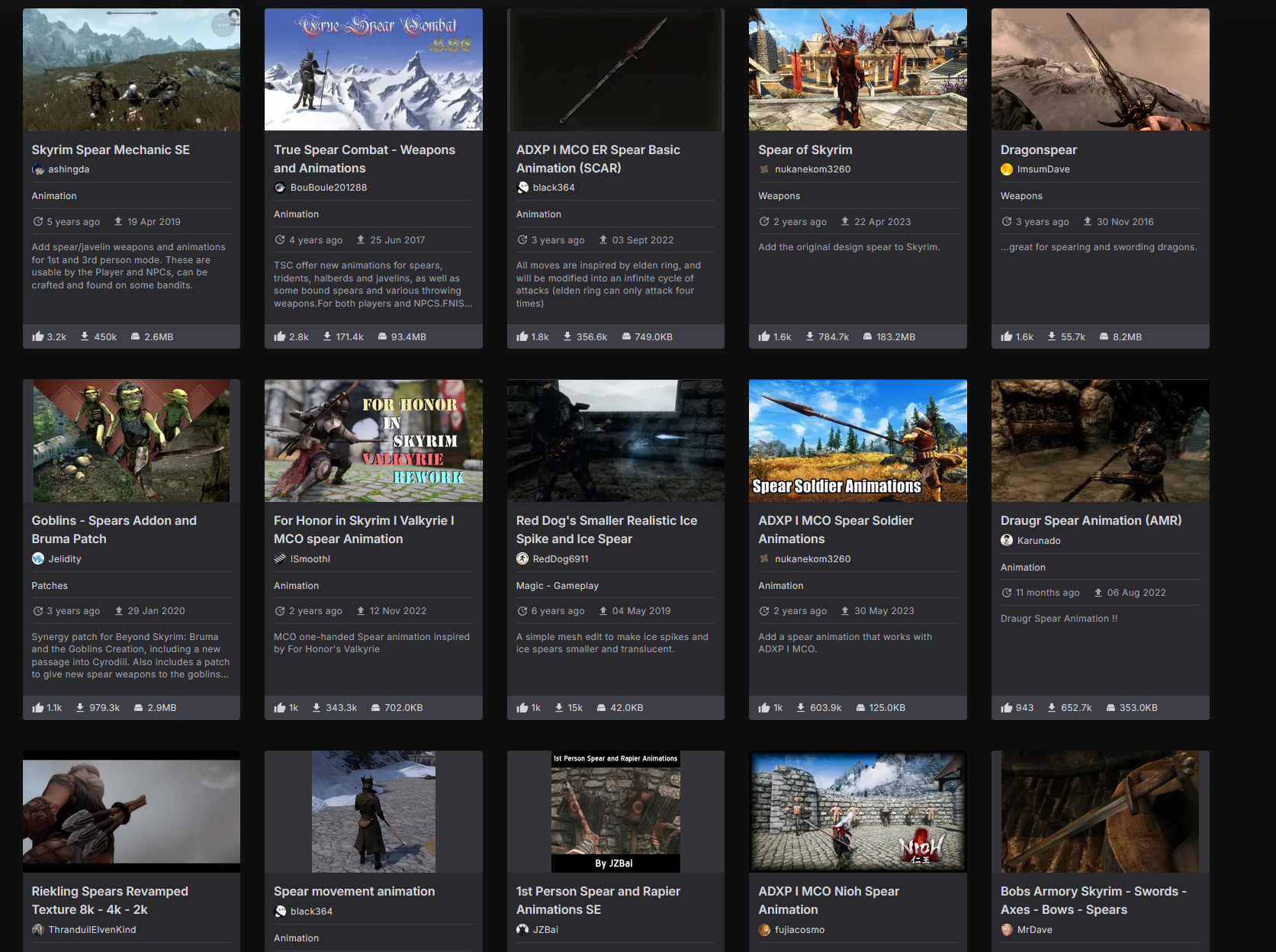Select Patches category on Goblins card
1276x952 pixels.
click(x=50, y=586)
